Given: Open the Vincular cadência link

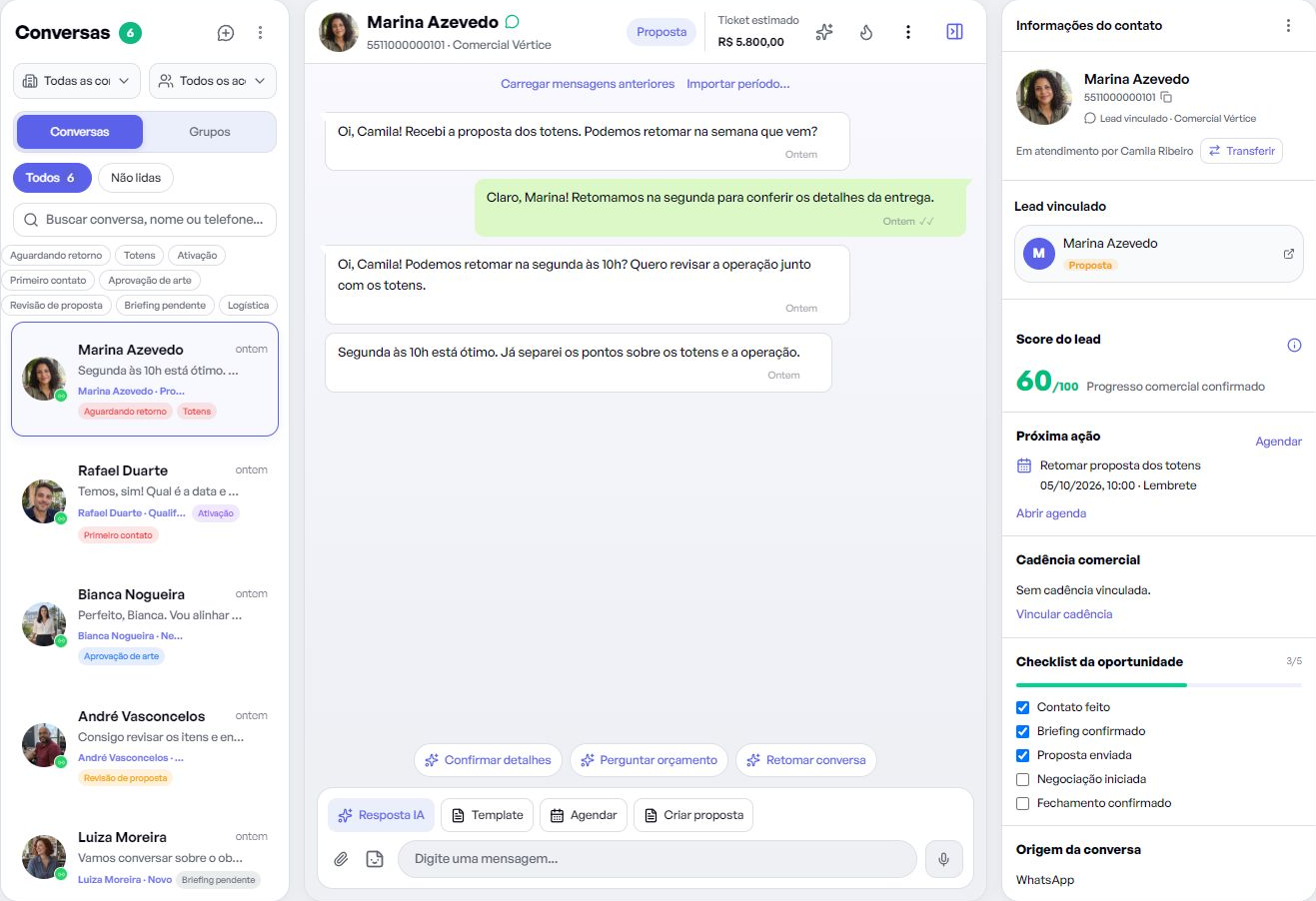Looking at the screenshot, I should click(1064, 614).
